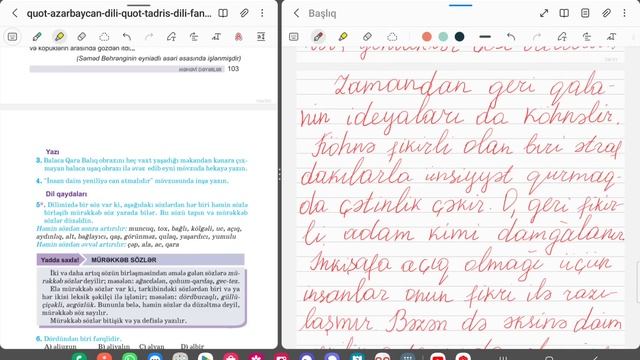This screenshot has height=360, width=640.
Task: Open reading mode in the left PDF note
Action: click(x=223, y=13)
